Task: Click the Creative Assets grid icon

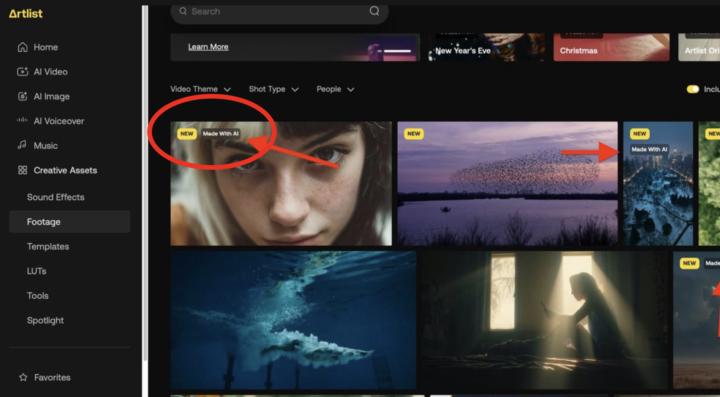Action: [x=22, y=170]
